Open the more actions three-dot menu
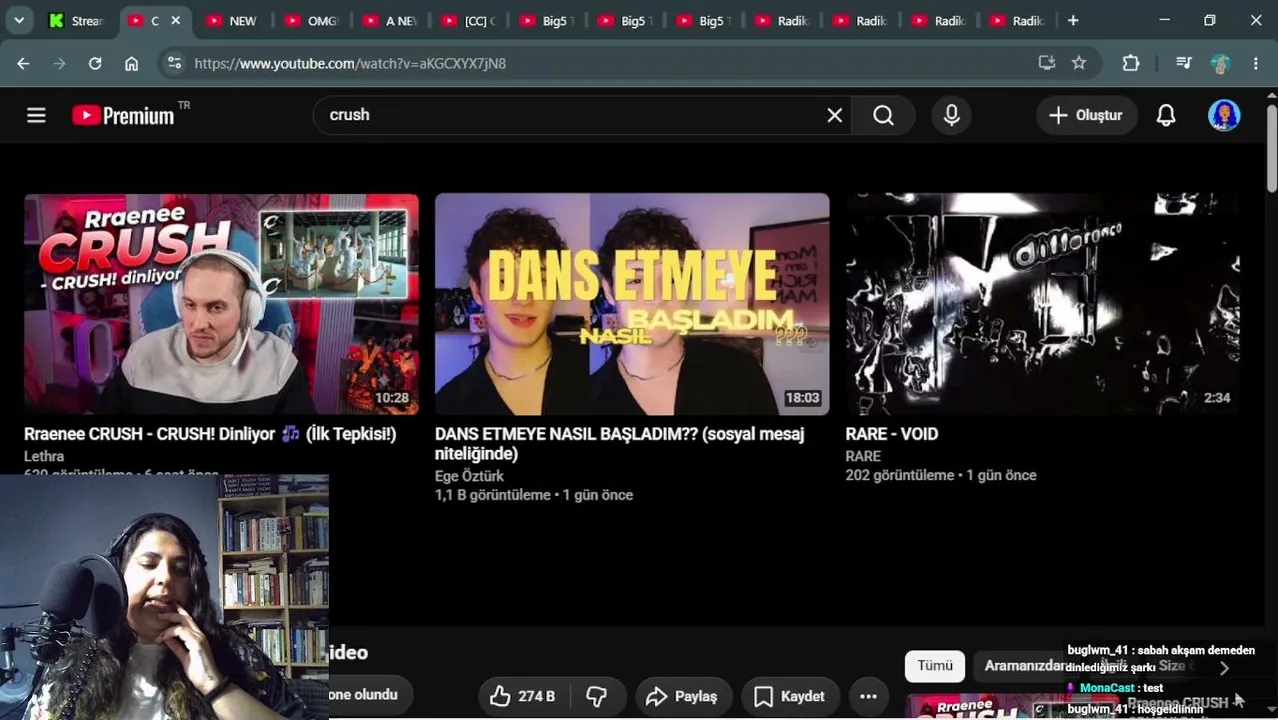Screen dimensions: 1278x720 pyautogui.click(x=868, y=696)
